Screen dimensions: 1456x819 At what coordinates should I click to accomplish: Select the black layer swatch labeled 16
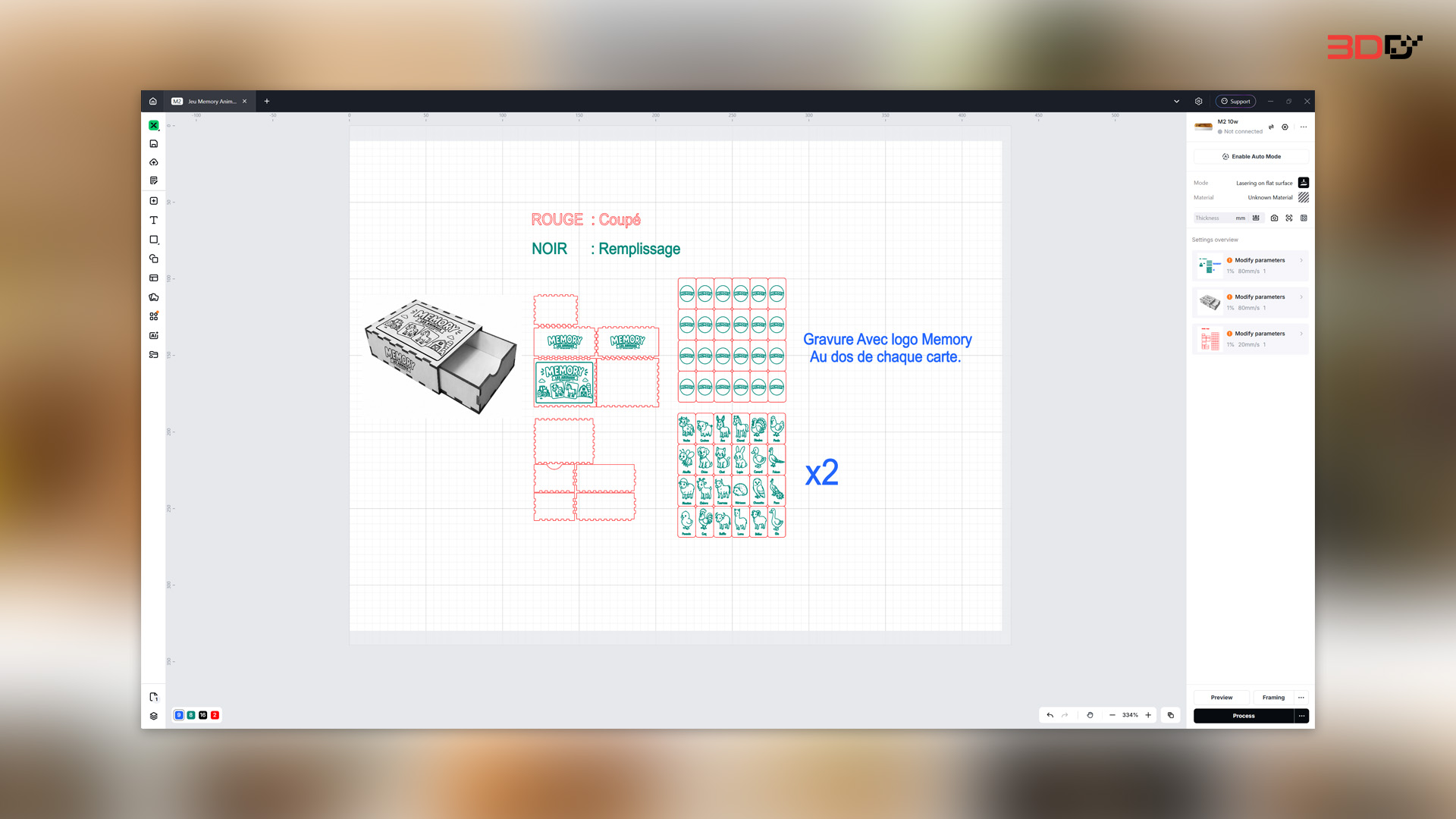click(x=203, y=715)
